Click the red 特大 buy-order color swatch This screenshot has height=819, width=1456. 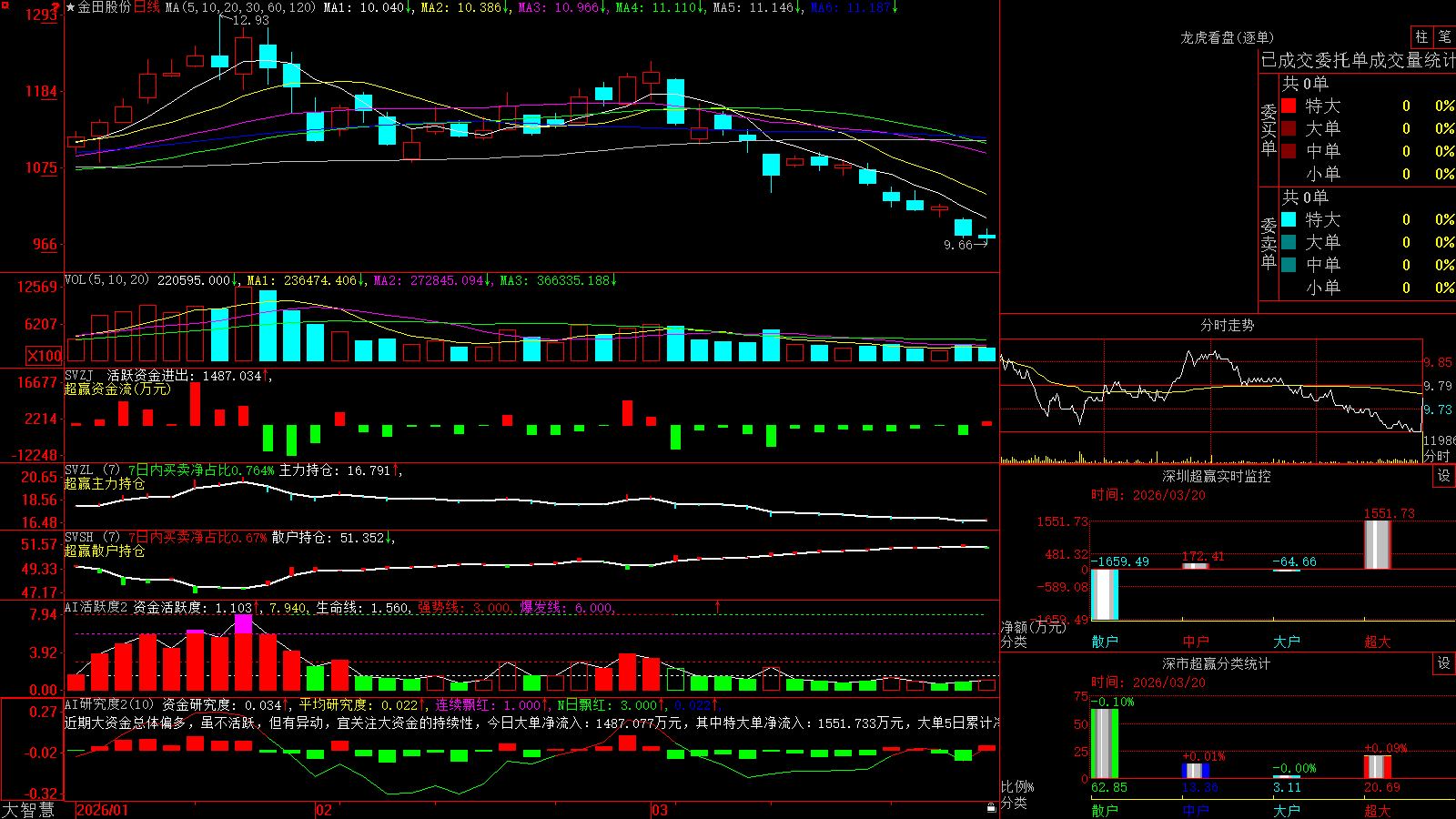tap(1289, 106)
